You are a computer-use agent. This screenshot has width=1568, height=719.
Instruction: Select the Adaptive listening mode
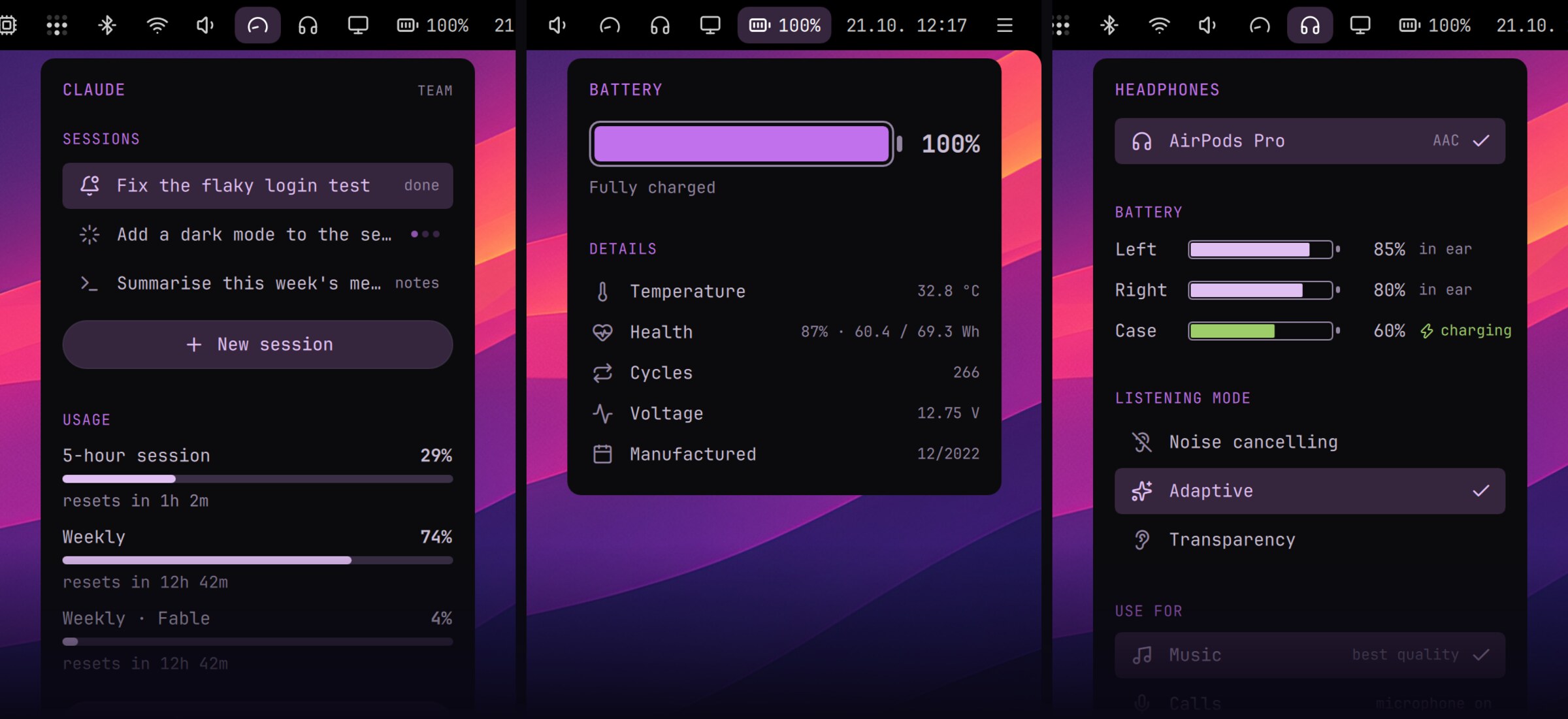(x=1309, y=491)
